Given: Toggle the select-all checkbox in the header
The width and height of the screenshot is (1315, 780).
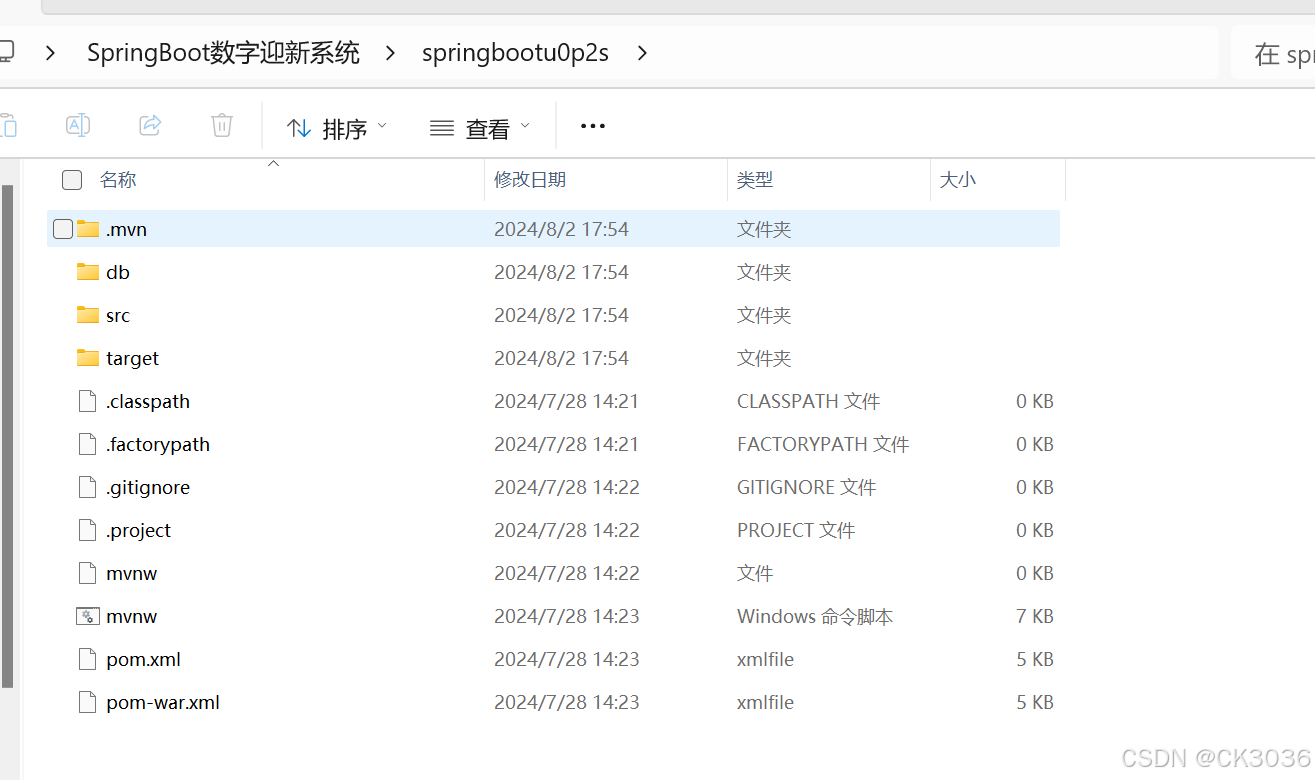Looking at the screenshot, I should pyautogui.click(x=72, y=179).
